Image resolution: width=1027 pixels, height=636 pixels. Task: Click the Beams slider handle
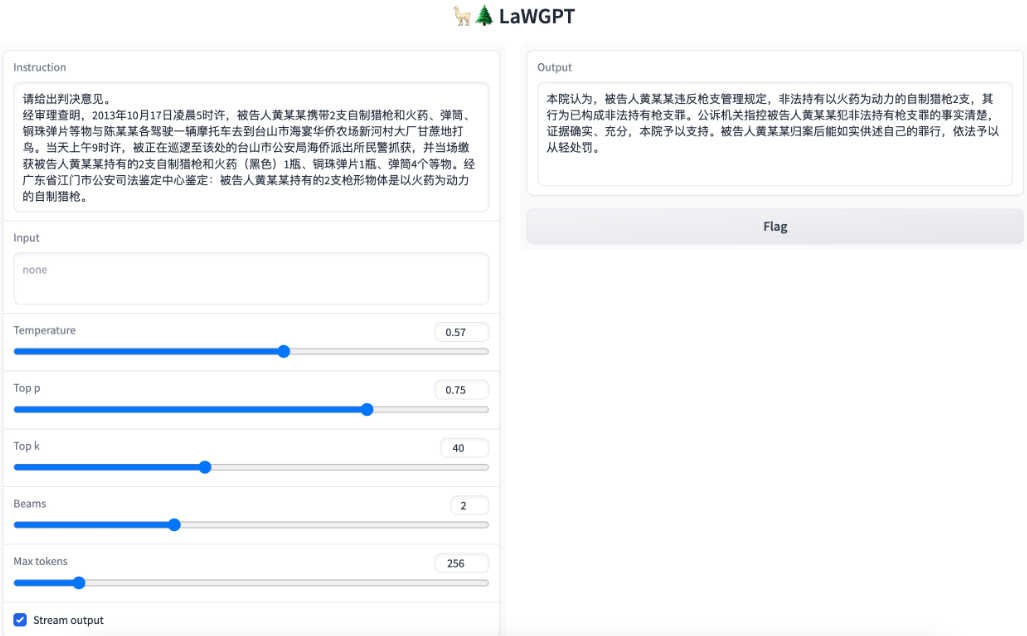click(174, 525)
